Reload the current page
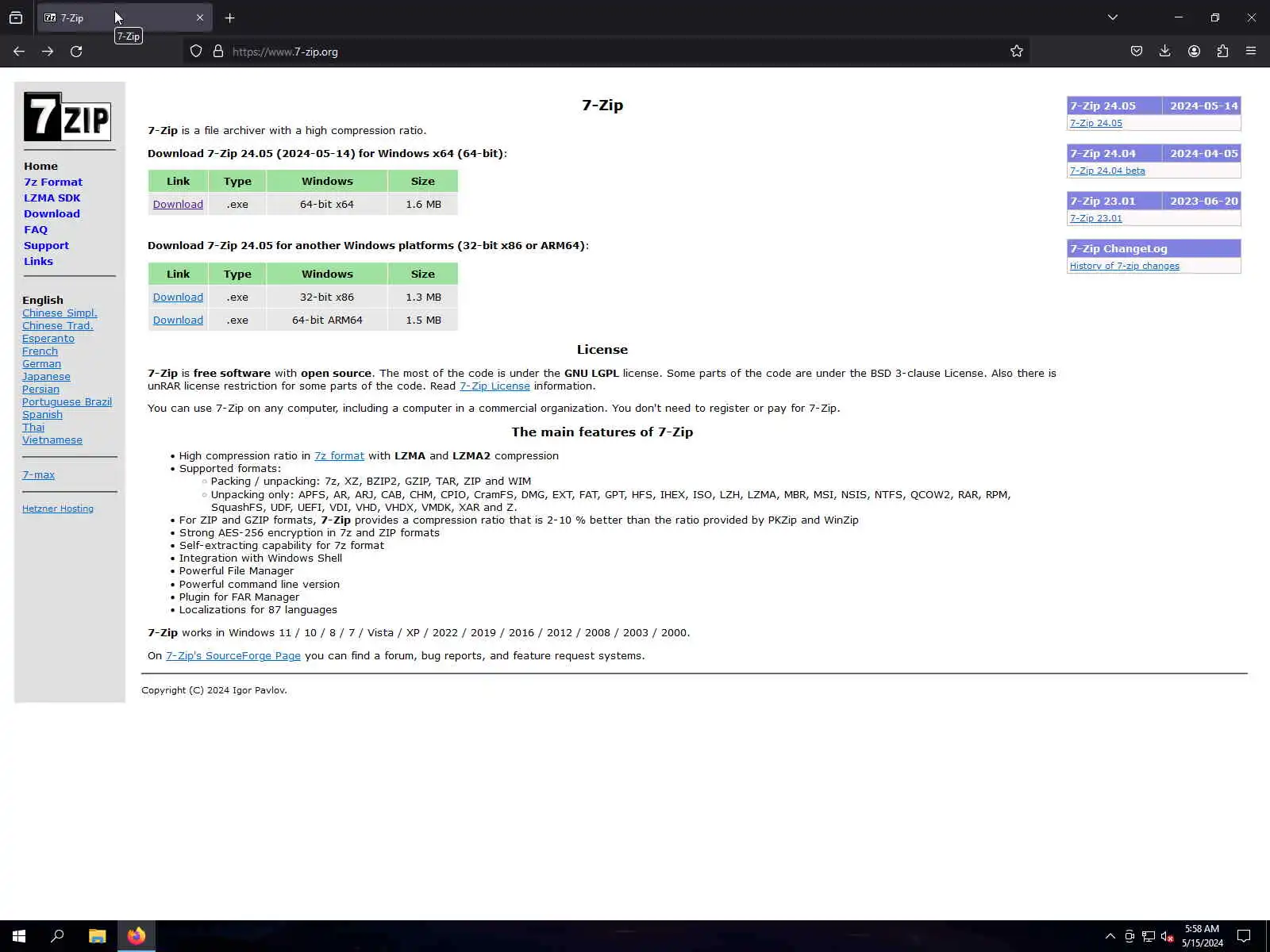The height and width of the screenshot is (952, 1270). (76, 52)
